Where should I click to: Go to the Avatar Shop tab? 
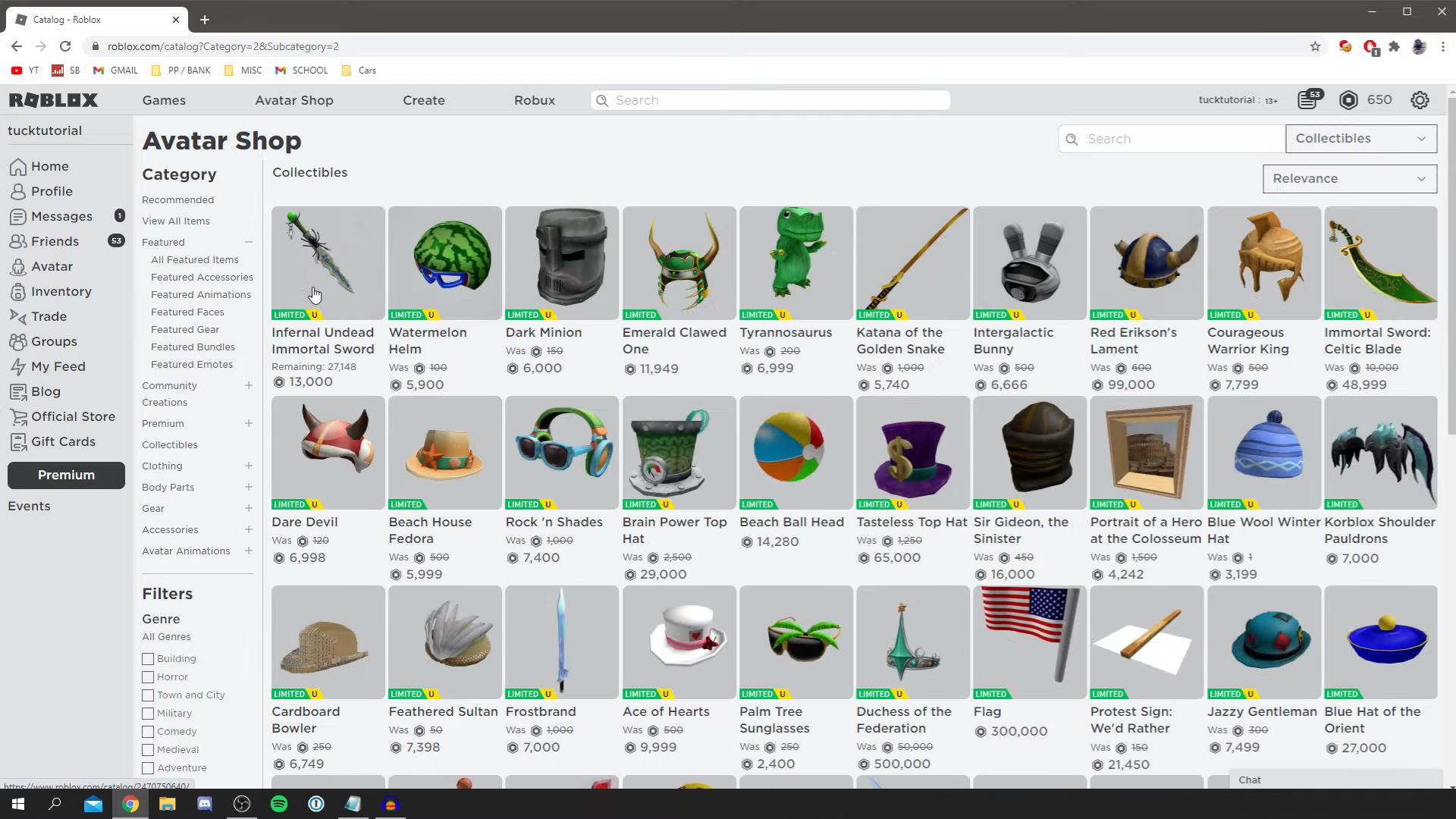[x=294, y=100]
